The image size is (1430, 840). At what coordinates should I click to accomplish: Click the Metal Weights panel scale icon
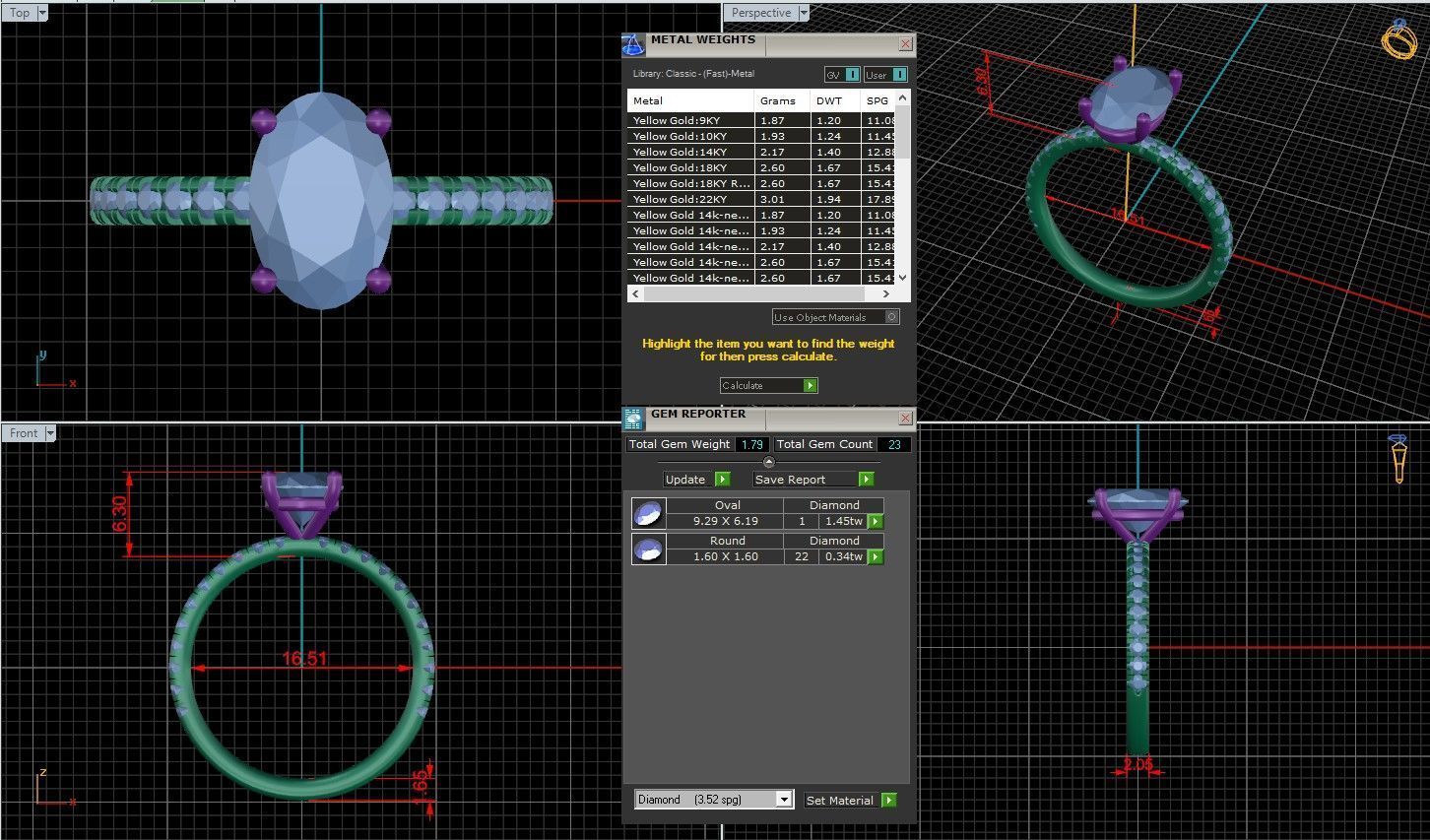(x=633, y=44)
